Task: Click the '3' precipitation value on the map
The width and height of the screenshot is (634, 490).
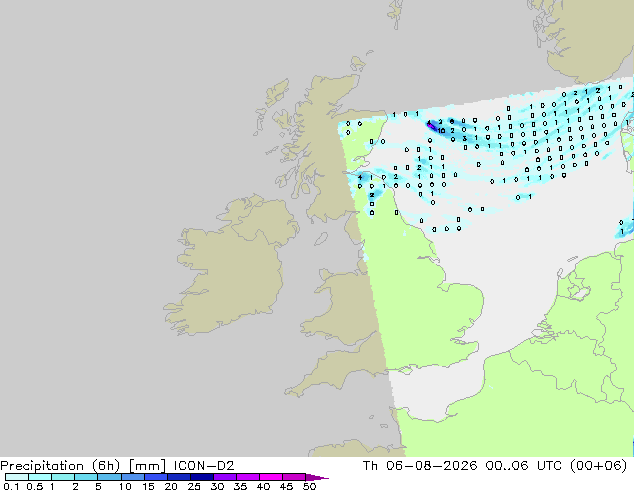Action: point(465,139)
